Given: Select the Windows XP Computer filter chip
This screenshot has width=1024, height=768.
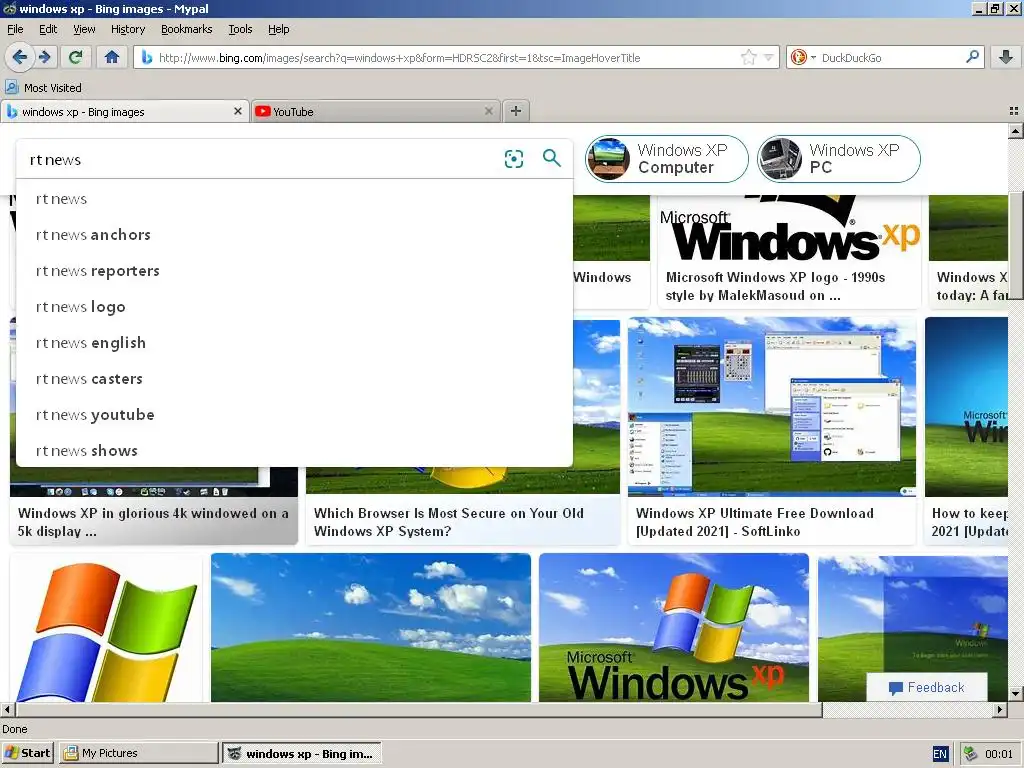Looking at the screenshot, I should (667, 159).
